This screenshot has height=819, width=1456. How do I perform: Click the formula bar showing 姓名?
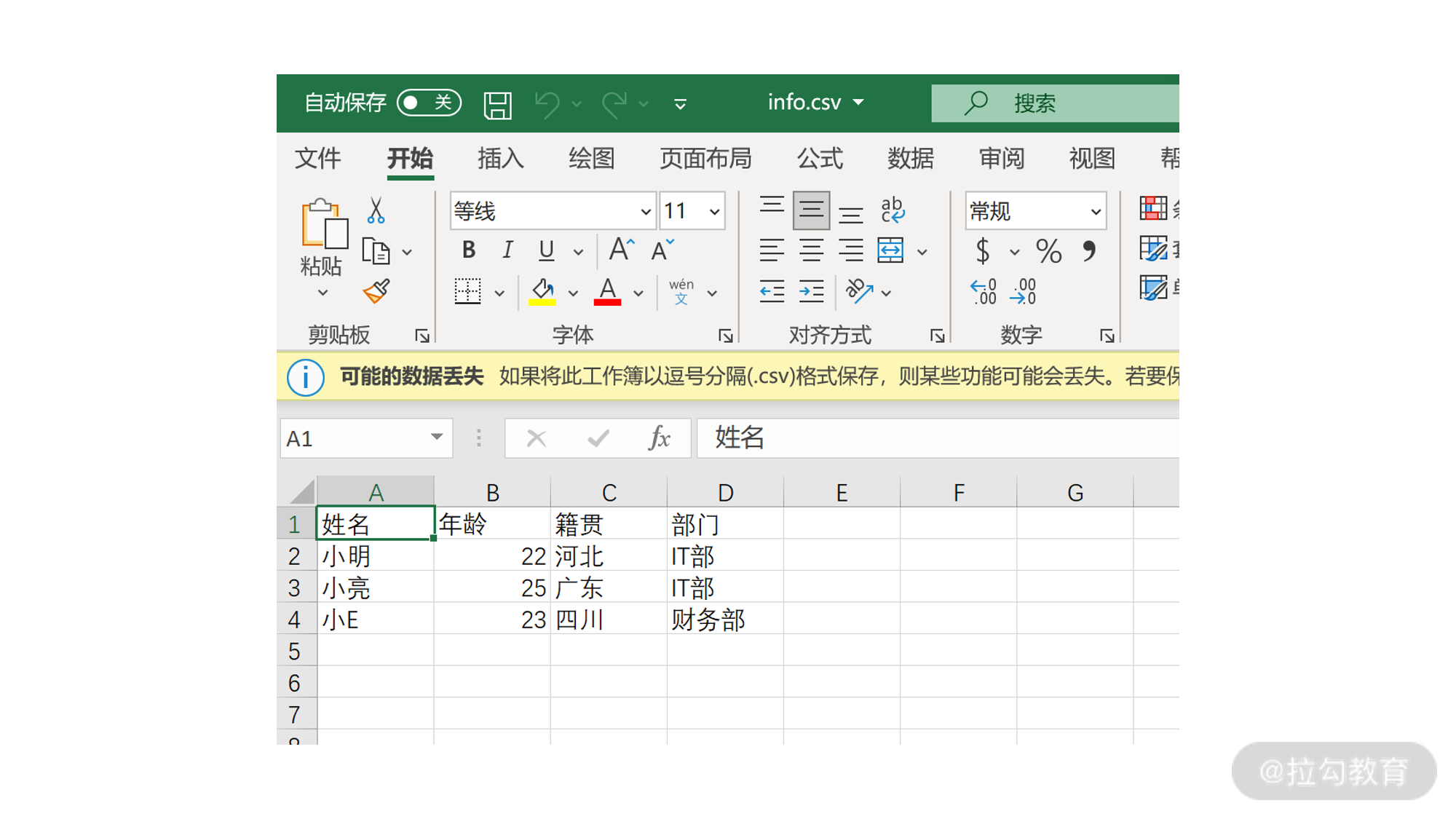pyautogui.click(x=938, y=438)
